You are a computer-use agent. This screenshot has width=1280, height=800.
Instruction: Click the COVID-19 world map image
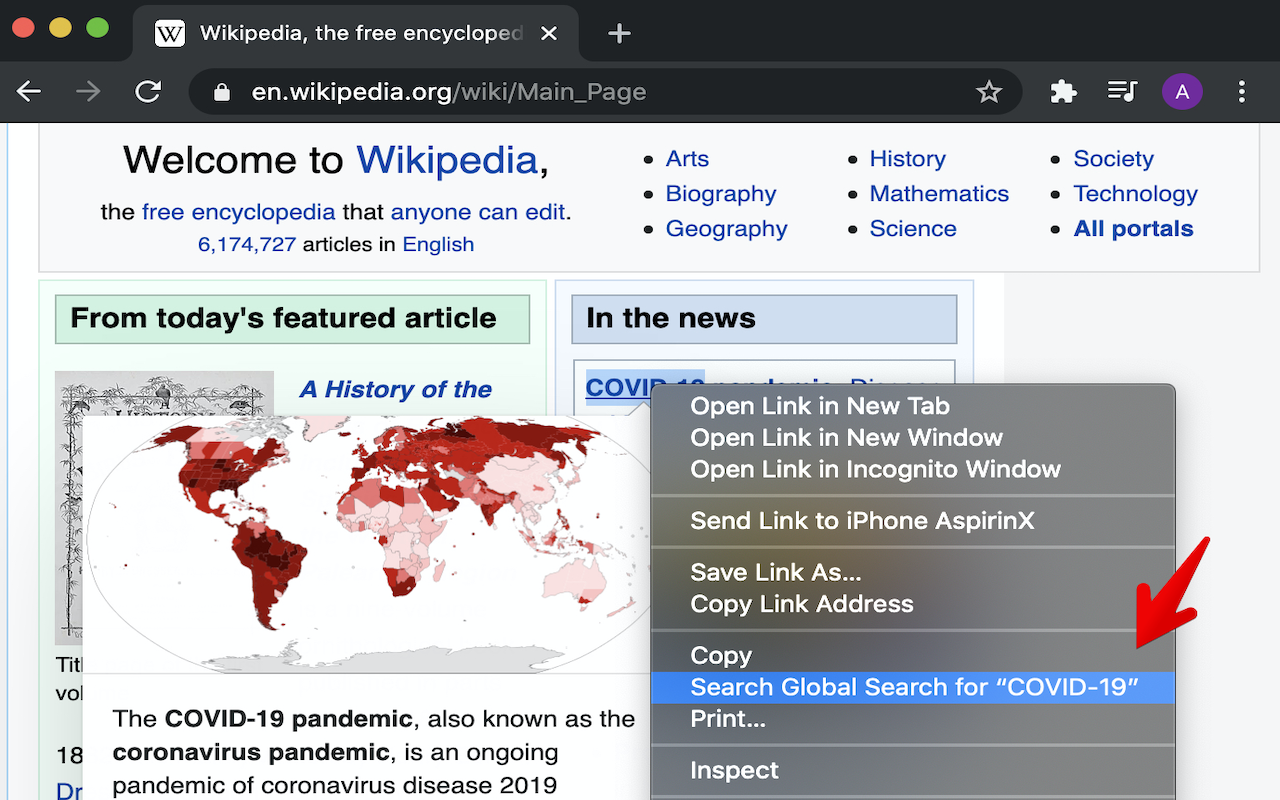pos(367,543)
